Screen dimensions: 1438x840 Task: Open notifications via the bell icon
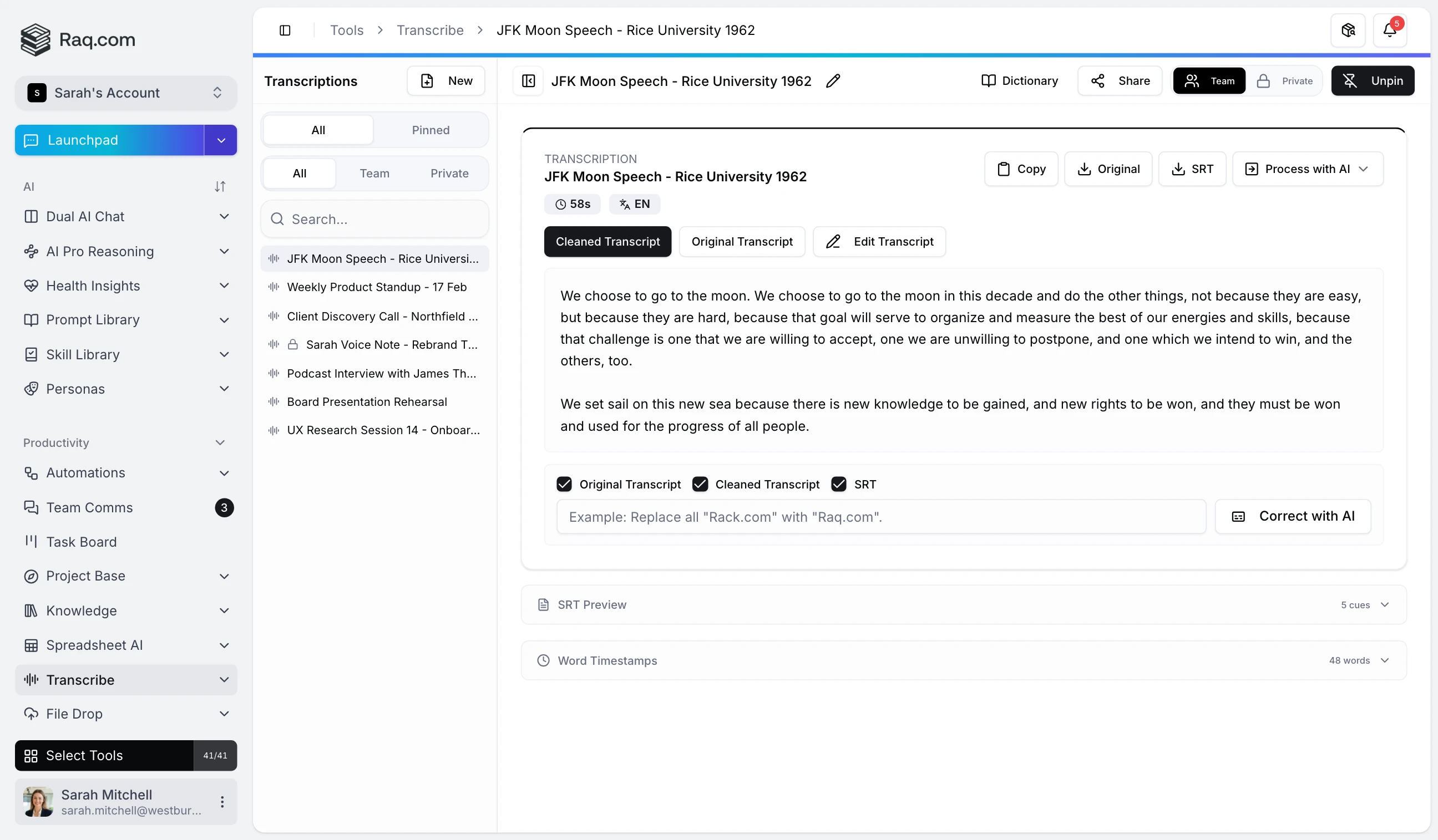[1391, 29]
